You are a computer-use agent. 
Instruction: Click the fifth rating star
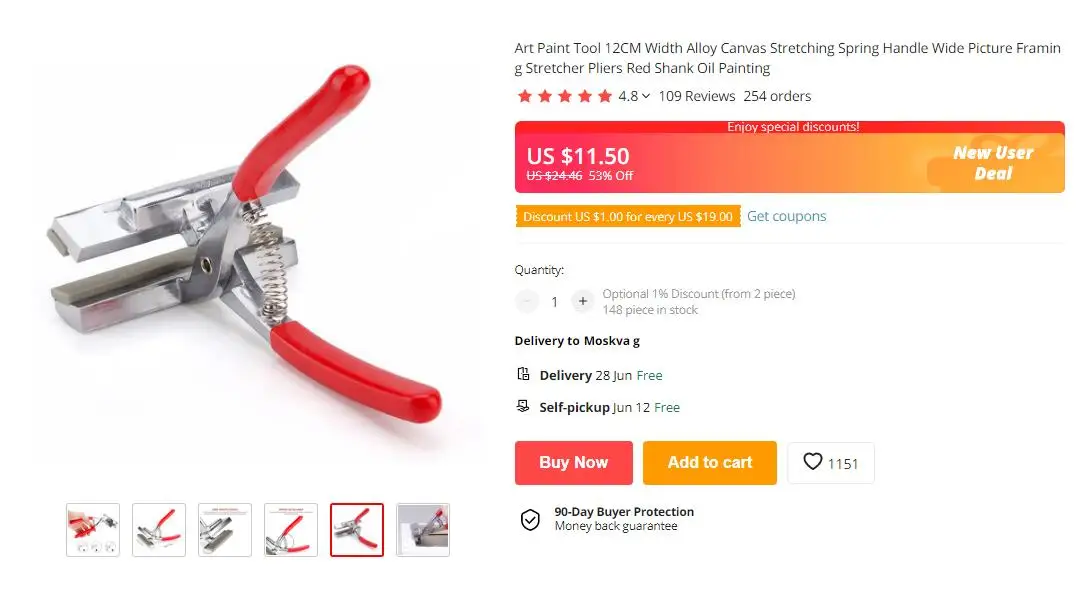click(x=605, y=96)
